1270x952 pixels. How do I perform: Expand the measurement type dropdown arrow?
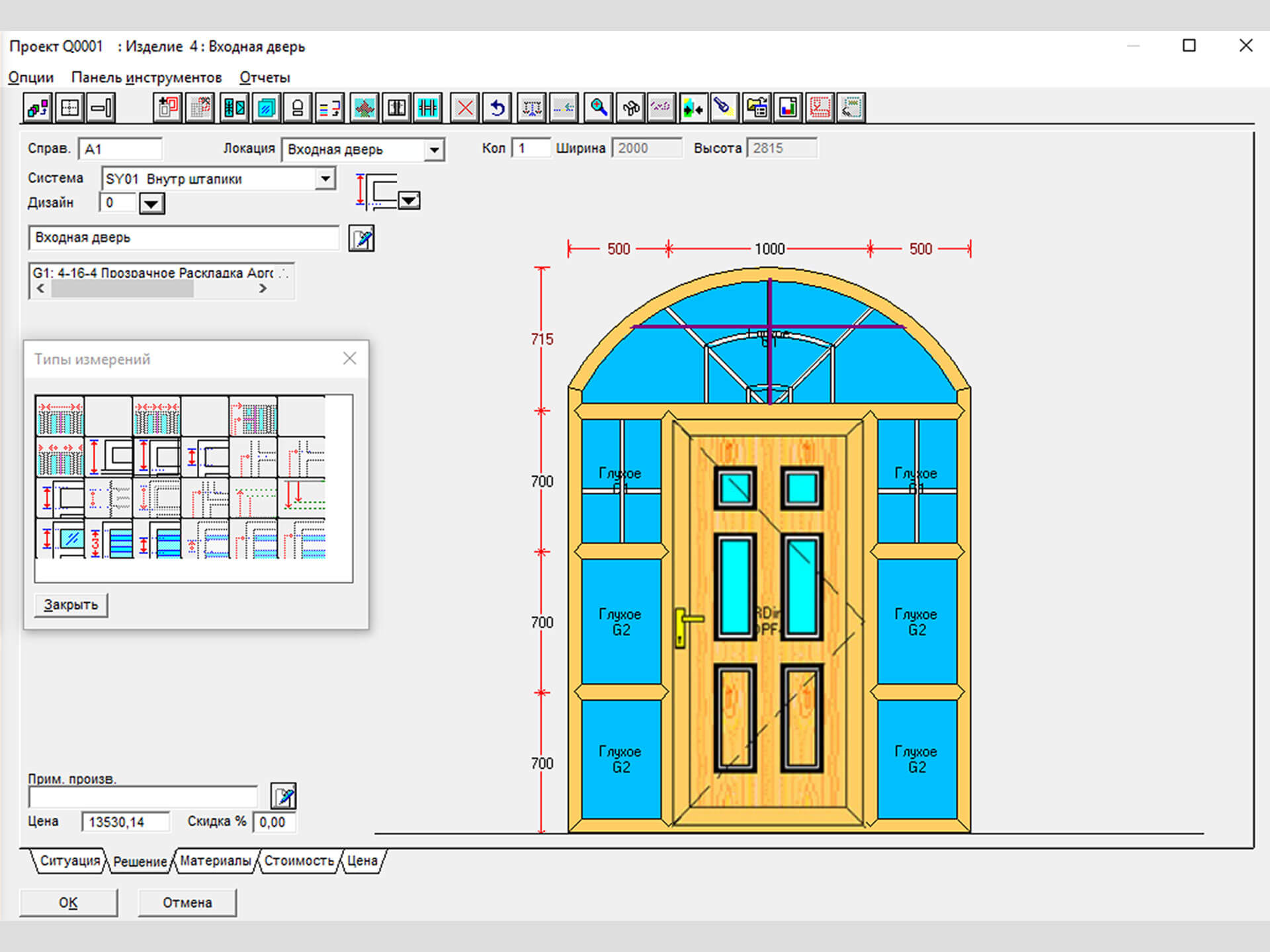click(x=409, y=200)
